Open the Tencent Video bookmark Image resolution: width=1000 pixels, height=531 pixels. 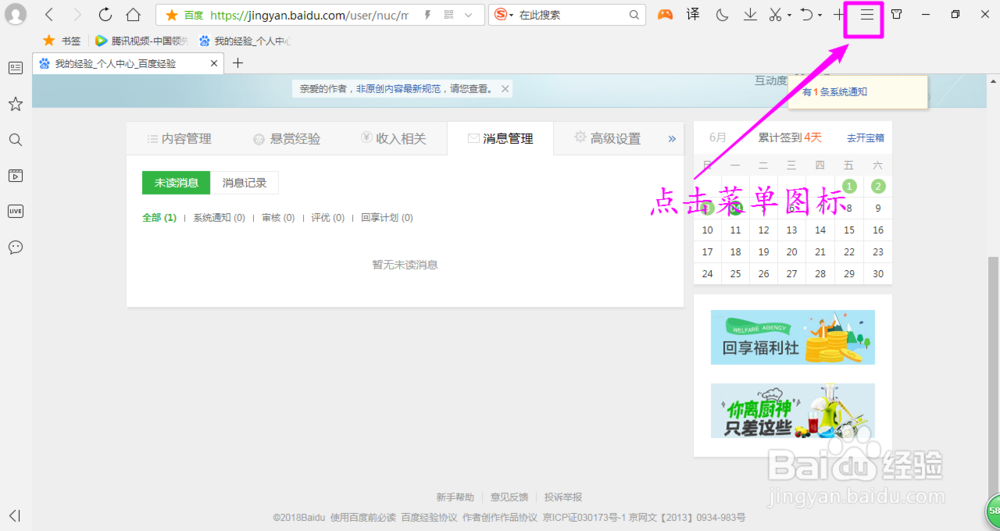point(142,41)
